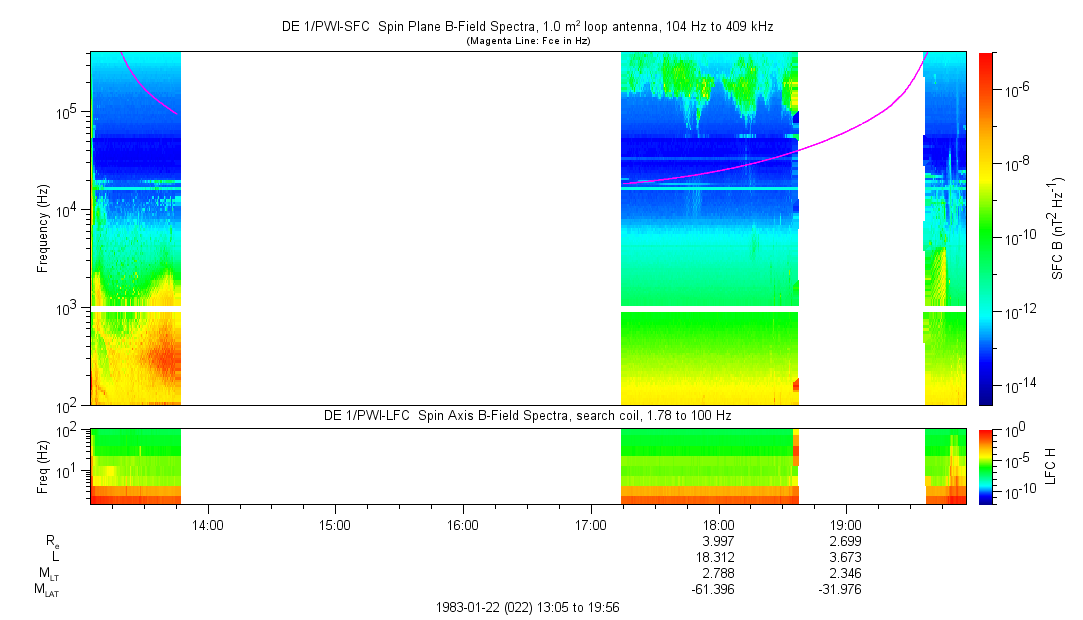
Task: Click the 18:00 time tick label
Action: click(x=719, y=524)
